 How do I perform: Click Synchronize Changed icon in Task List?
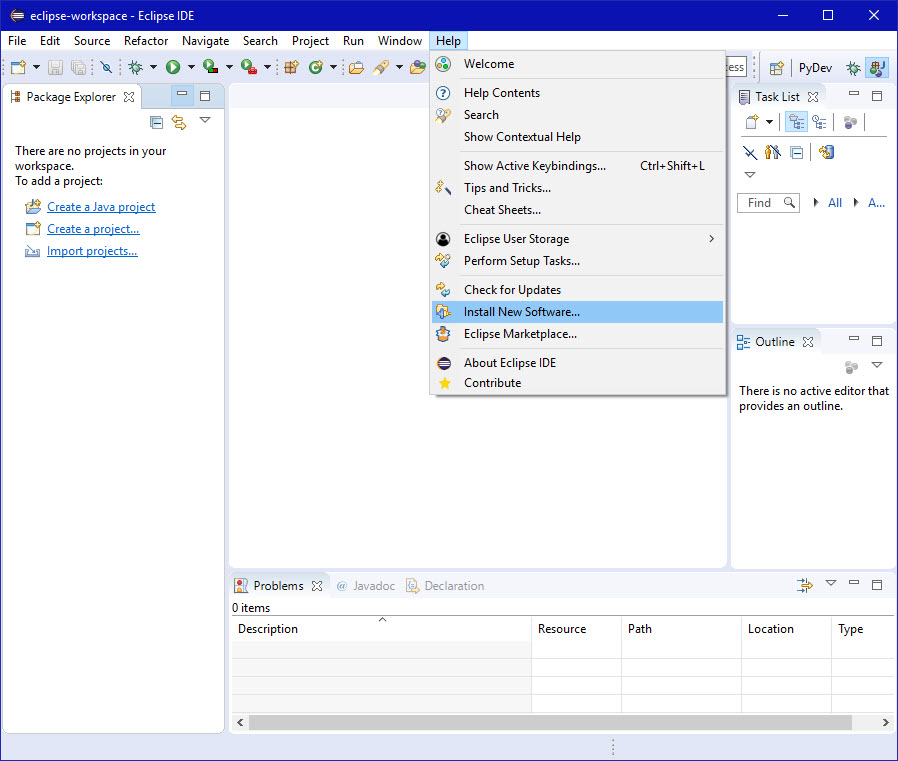(826, 152)
